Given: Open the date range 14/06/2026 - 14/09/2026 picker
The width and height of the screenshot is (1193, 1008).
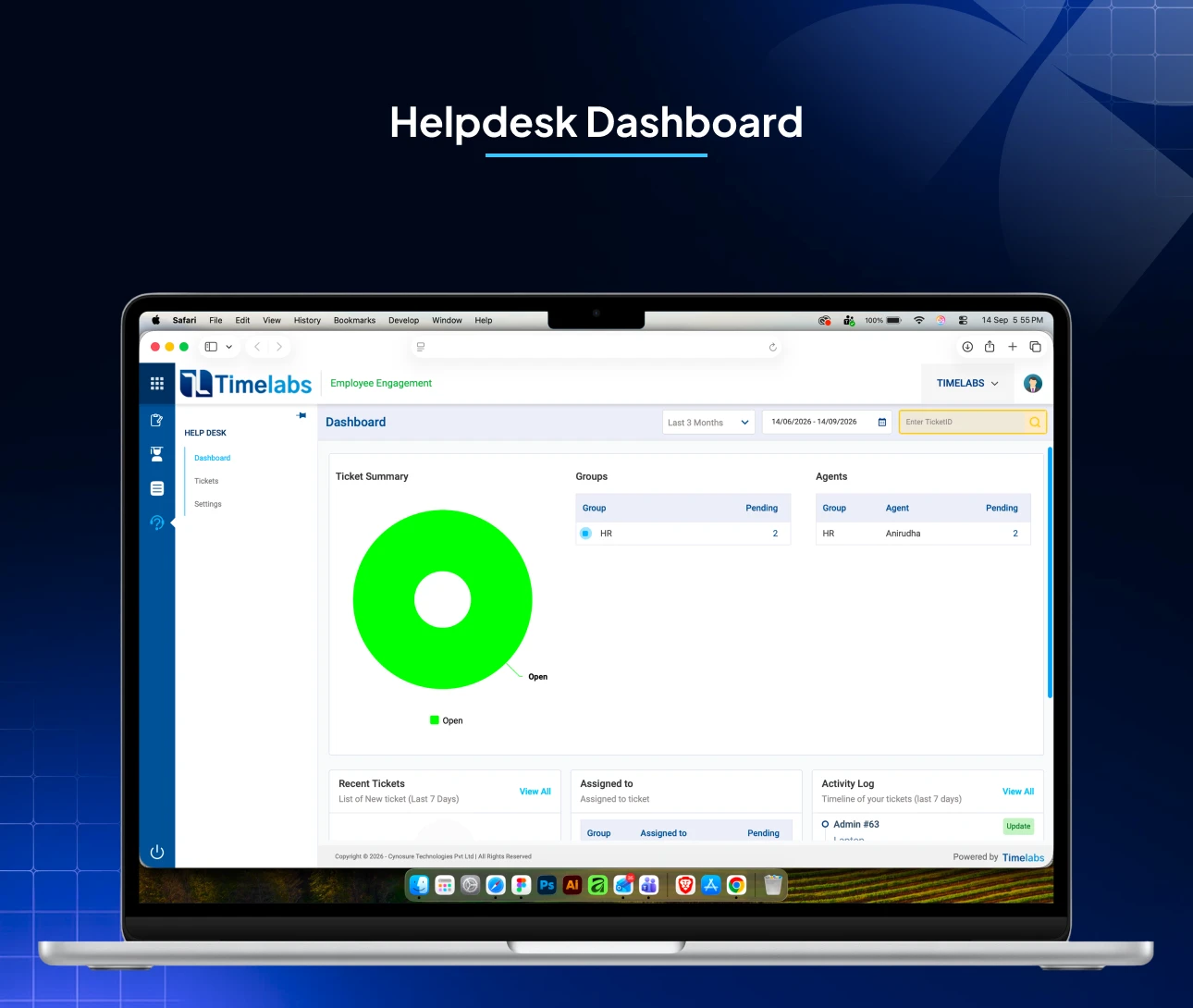Looking at the screenshot, I should click(827, 422).
